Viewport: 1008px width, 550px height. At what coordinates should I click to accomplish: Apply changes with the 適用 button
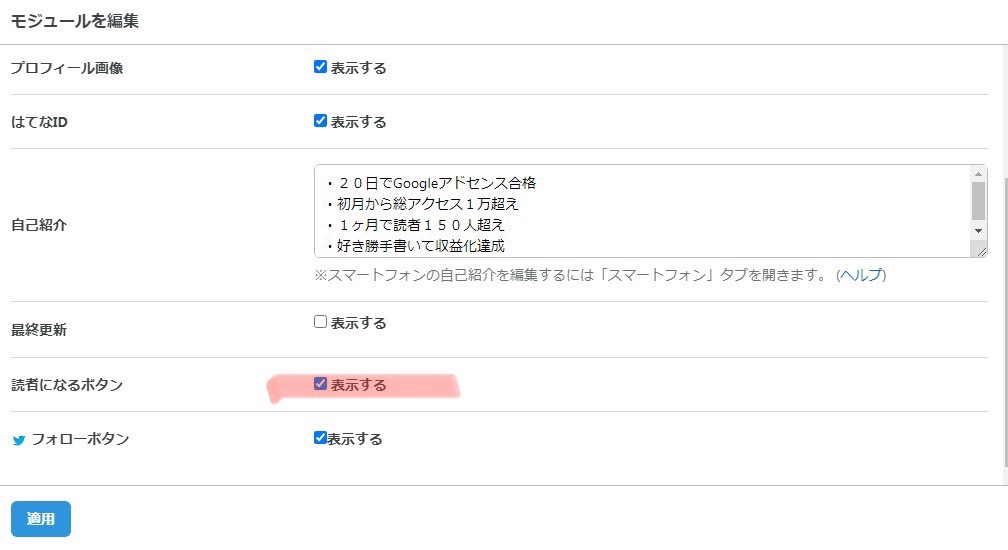click(x=40, y=519)
